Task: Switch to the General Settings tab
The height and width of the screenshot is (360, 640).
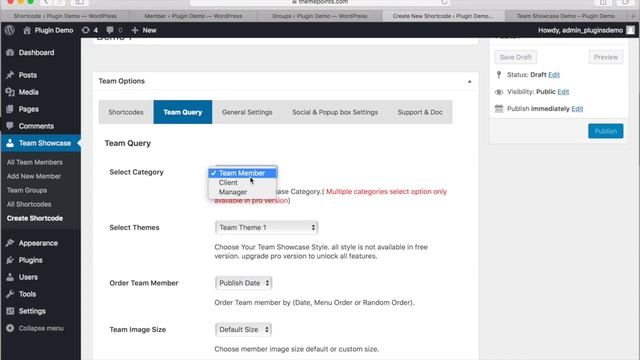Action: 247,112
